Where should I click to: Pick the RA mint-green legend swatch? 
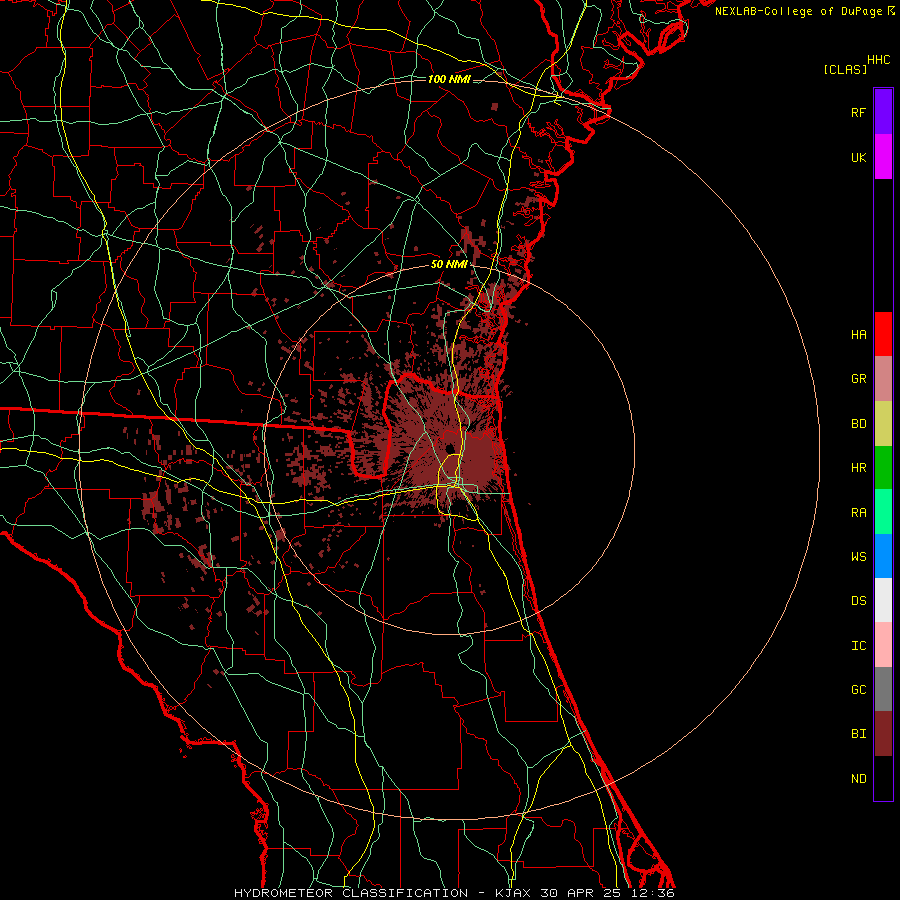883,512
